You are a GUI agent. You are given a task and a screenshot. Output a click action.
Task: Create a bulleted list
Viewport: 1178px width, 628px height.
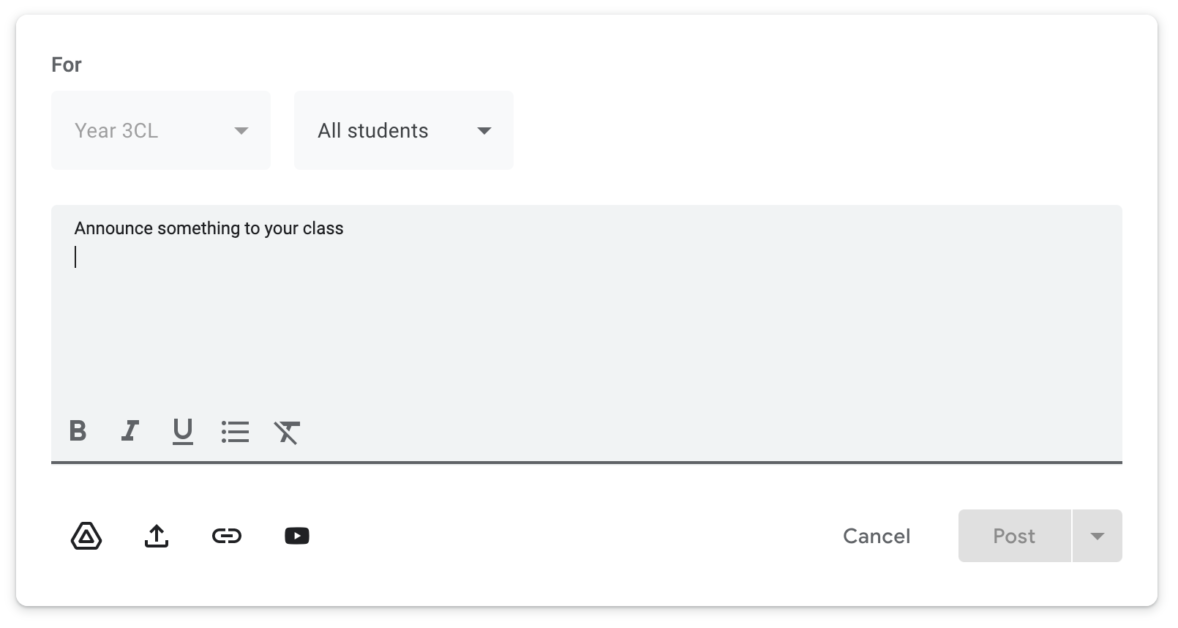coord(236,432)
